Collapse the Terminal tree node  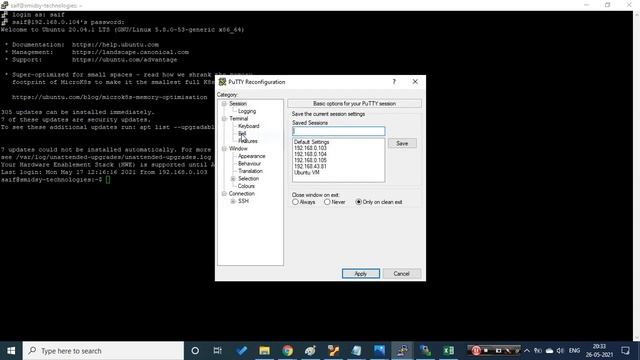pyautogui.click(x=224, y=119)
